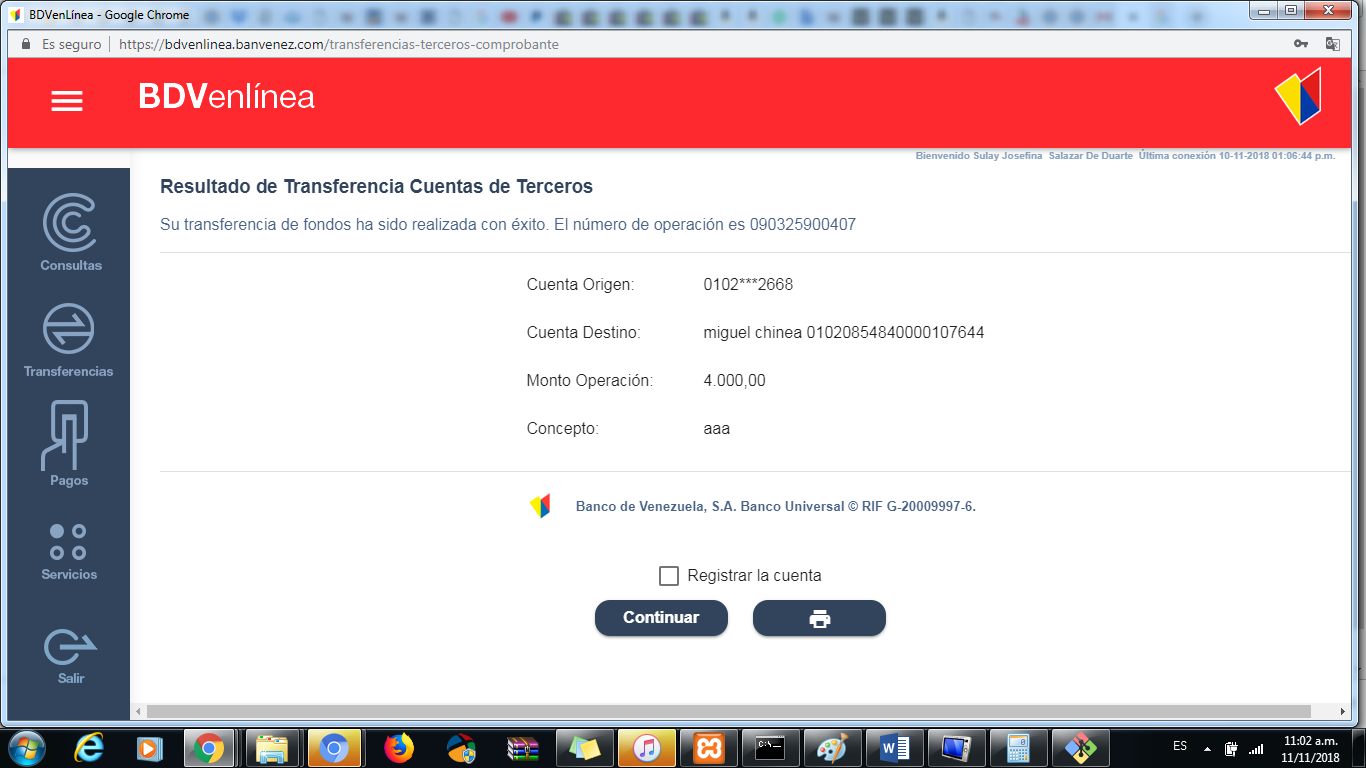Open Sticky Notes from taskbar
This screenshot has width=1366, height=768.
585,747
